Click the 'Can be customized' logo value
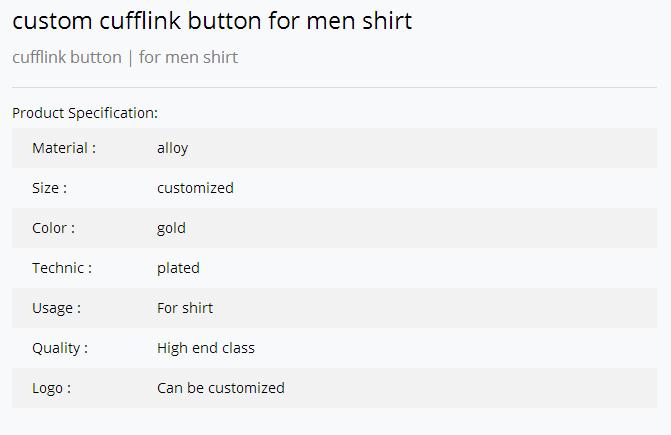Viewport: 671px width, 435px height. pyautogui.click(x=221, y=388)
